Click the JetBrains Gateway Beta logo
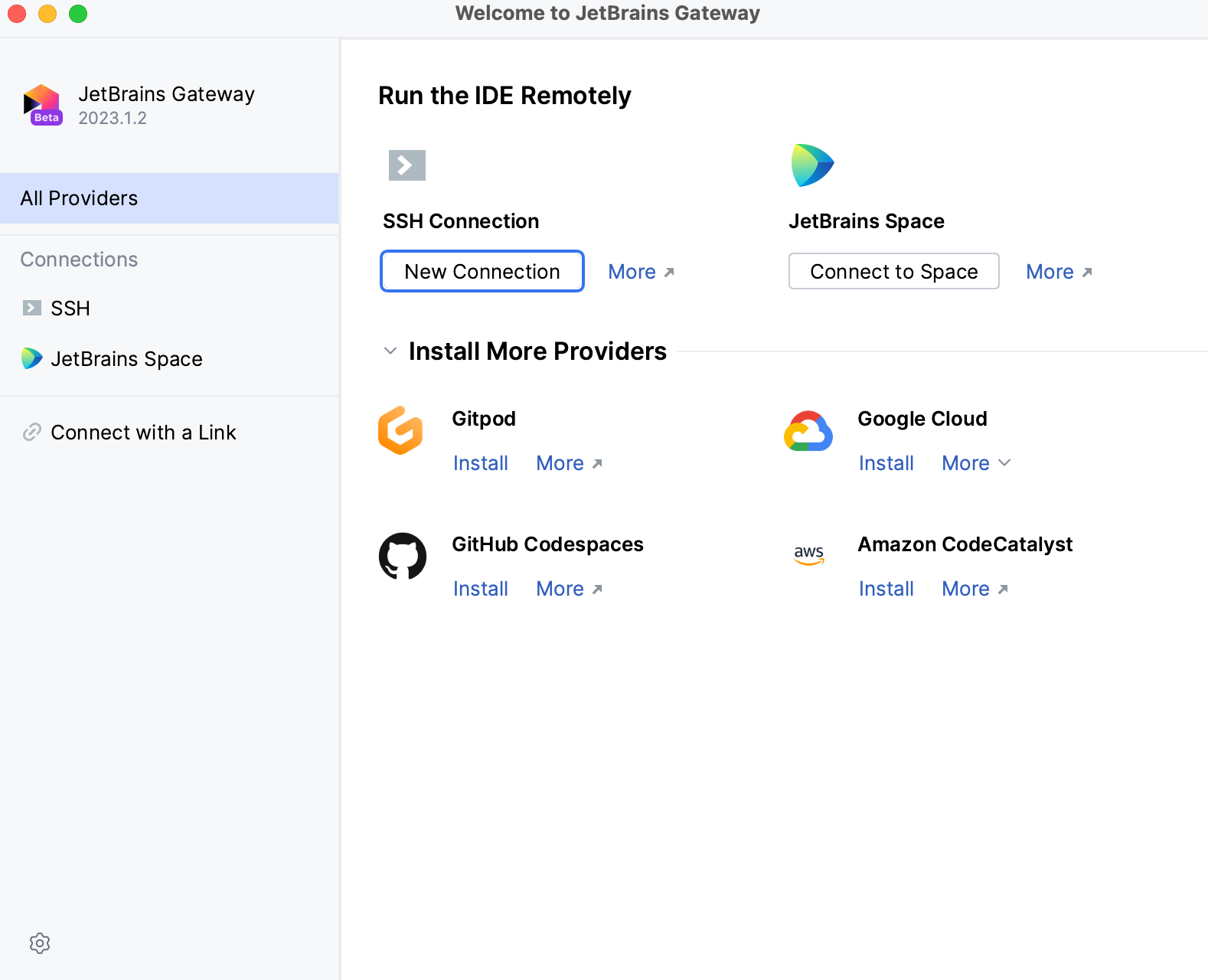Image resolution: width=1208 pixels, height=980 pixels. pyautogui.click(x=42, y=105)
